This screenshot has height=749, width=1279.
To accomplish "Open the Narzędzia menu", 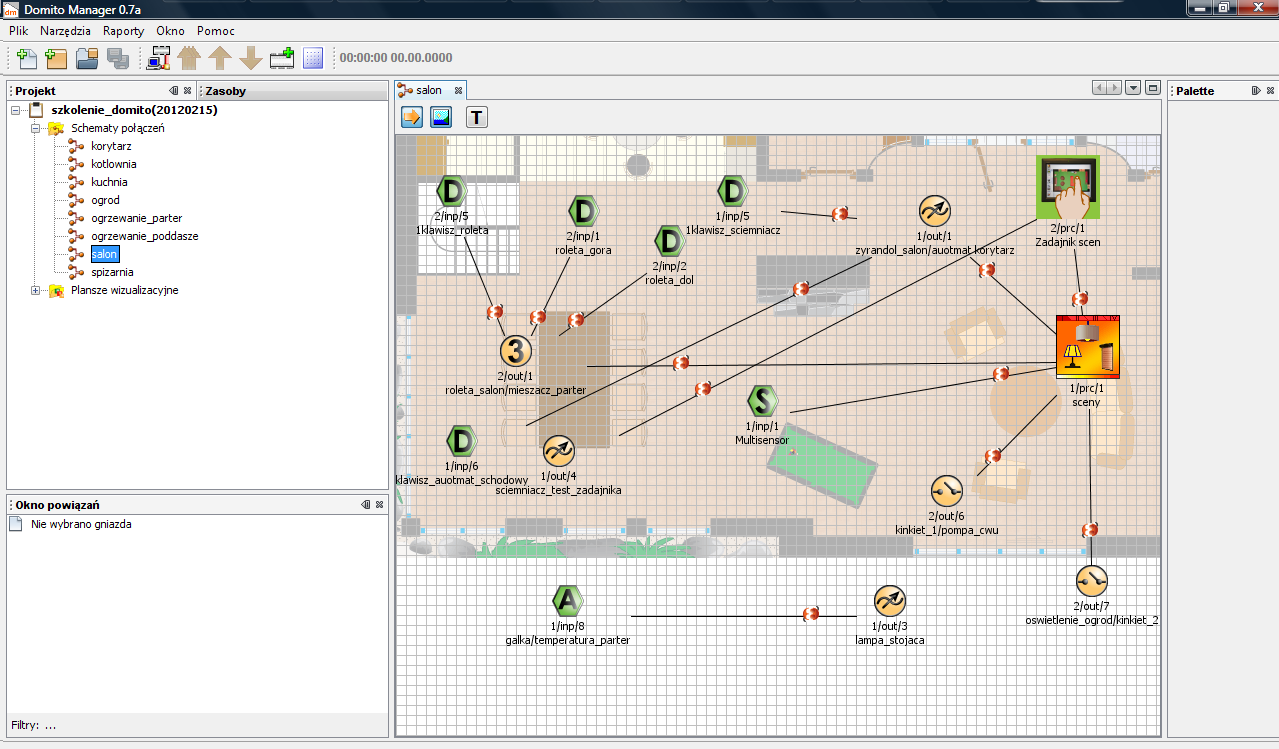I will point(65,31).
